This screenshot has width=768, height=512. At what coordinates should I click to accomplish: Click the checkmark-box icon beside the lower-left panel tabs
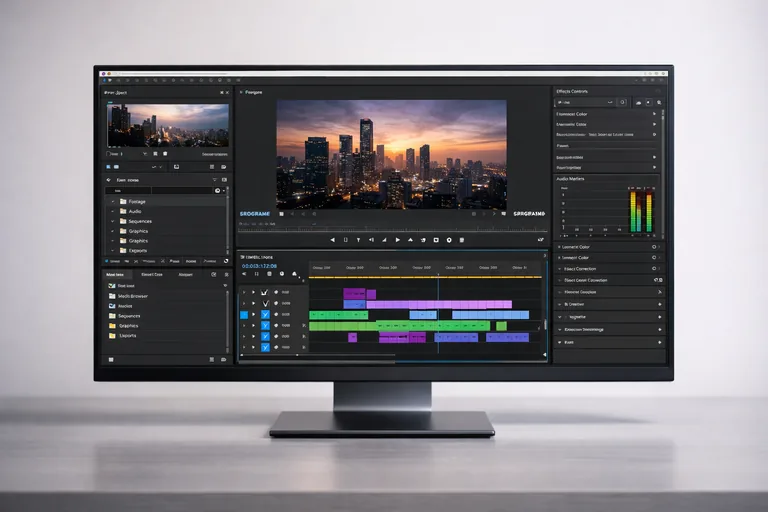[214, 274]
